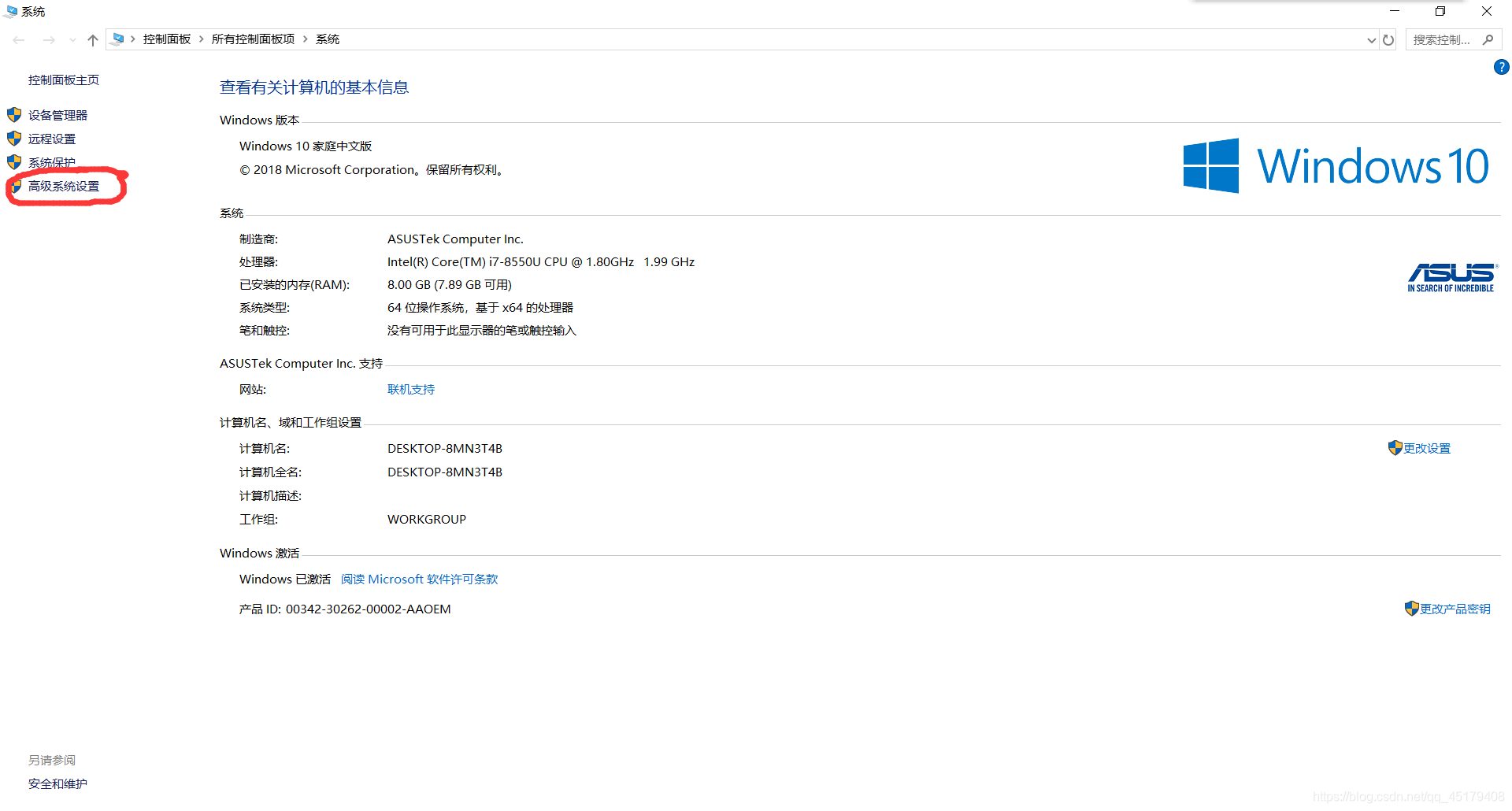This screenshot has height=811, width=1512.
Task: Click the WORKGROUP value
Action: point(427,519)
